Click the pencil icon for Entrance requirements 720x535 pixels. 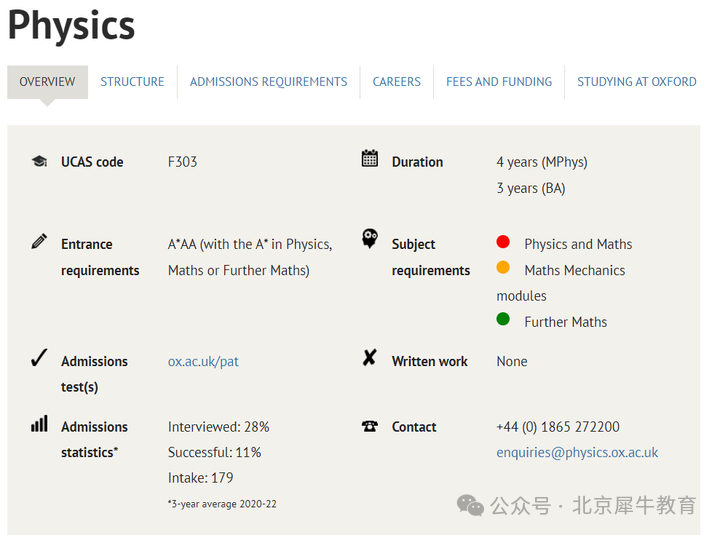tap(39, 241)
